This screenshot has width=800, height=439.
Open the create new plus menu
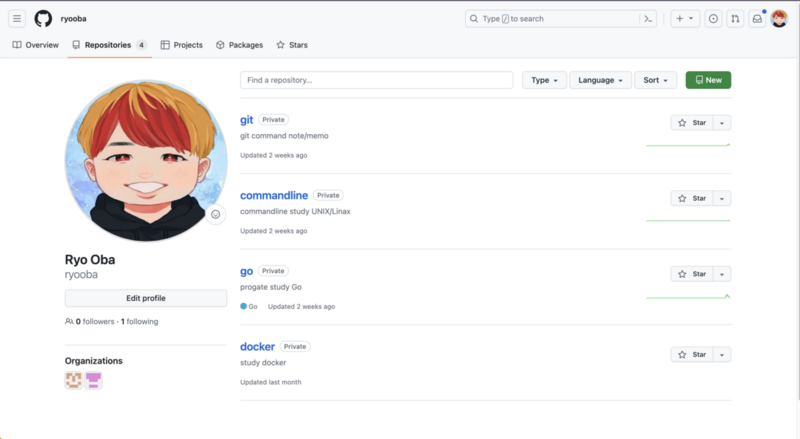click(x=685, y=19)
